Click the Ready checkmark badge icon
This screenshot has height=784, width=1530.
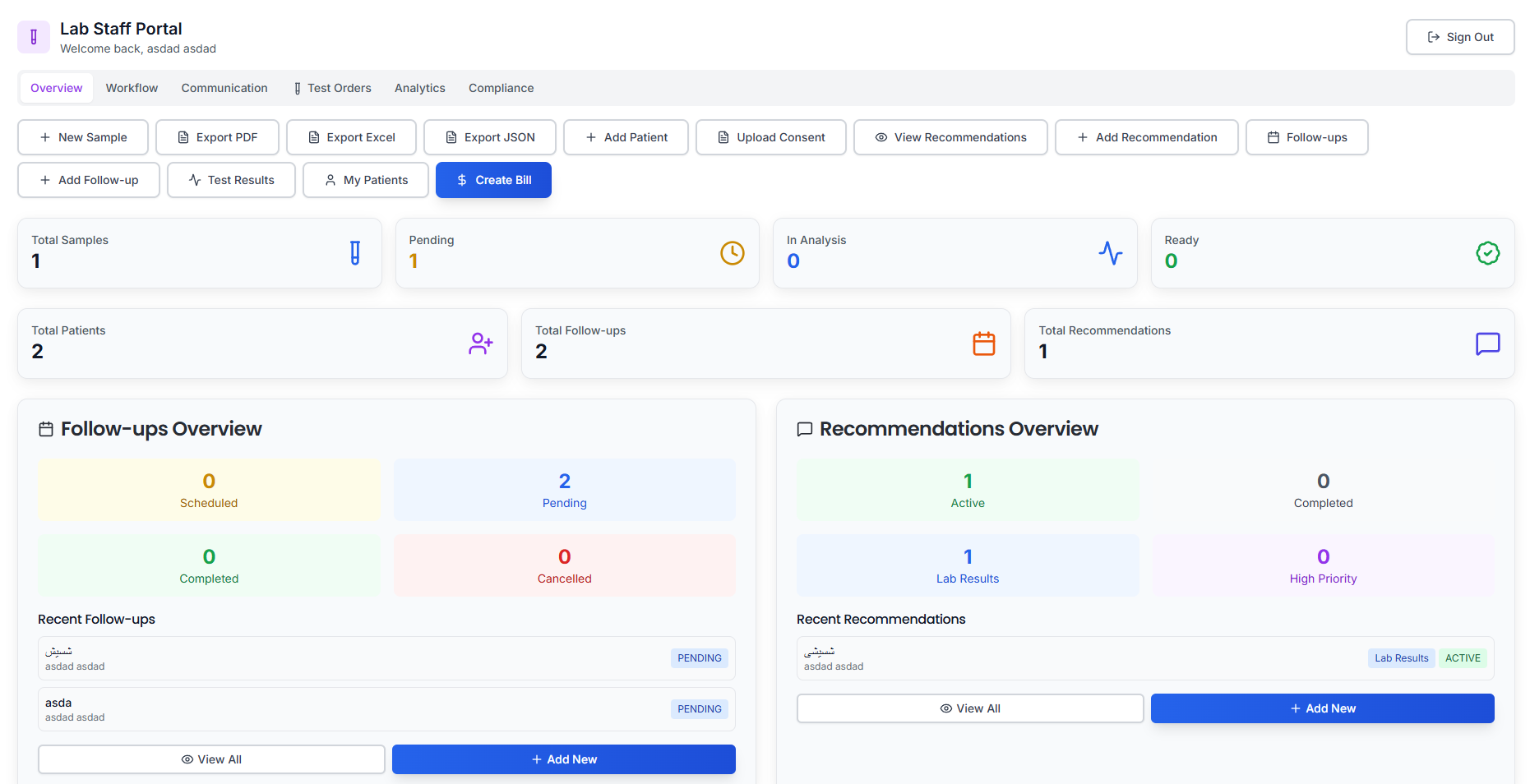1487,253
